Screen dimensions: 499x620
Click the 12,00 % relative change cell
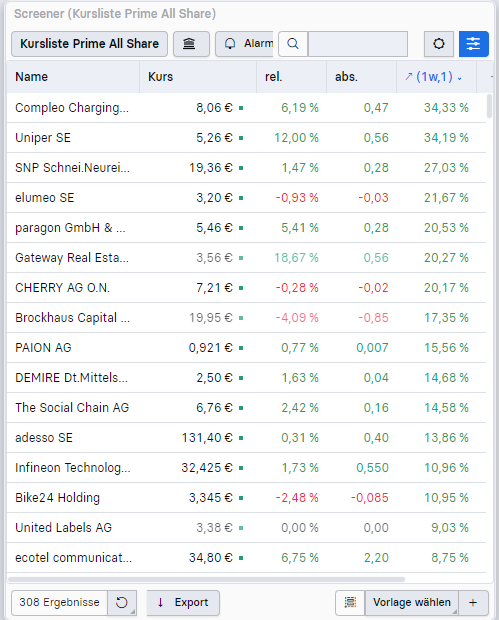click(297, 138)
